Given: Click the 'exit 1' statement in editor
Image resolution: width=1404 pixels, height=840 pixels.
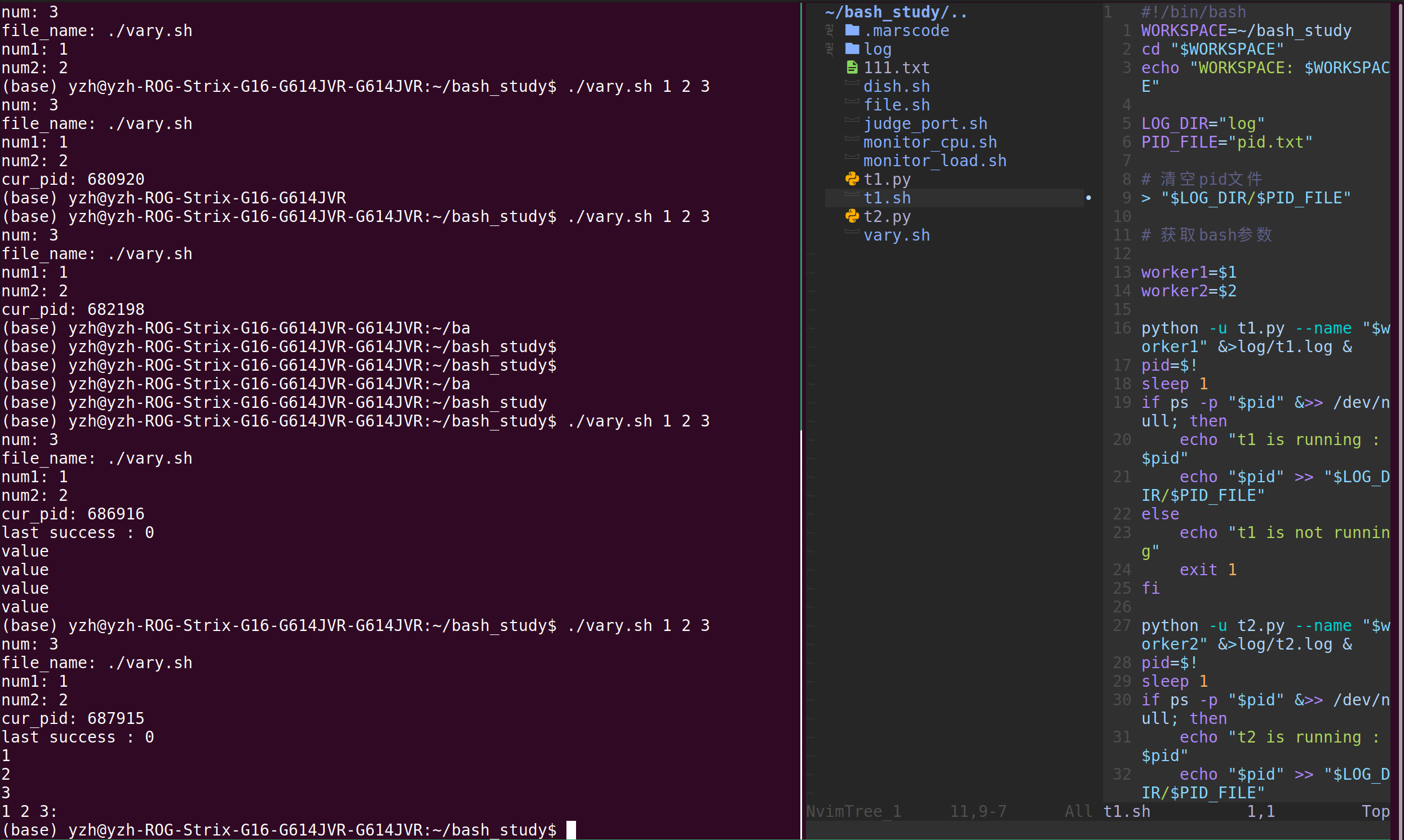Looking at the screenshot, I should point(1208,570).
